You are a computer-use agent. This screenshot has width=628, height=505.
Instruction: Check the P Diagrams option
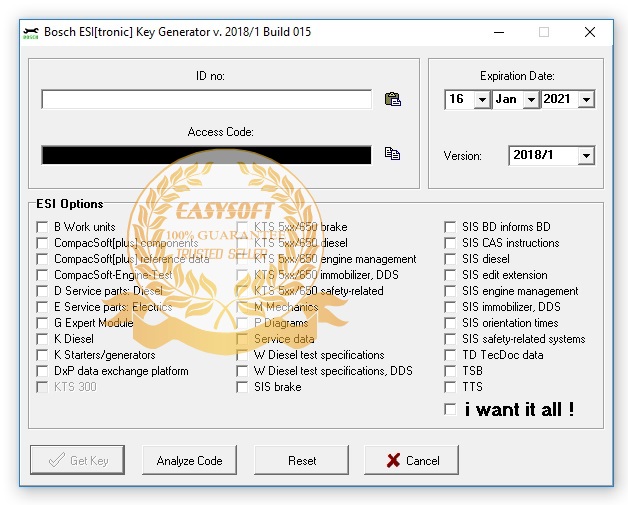pos(242,323)
